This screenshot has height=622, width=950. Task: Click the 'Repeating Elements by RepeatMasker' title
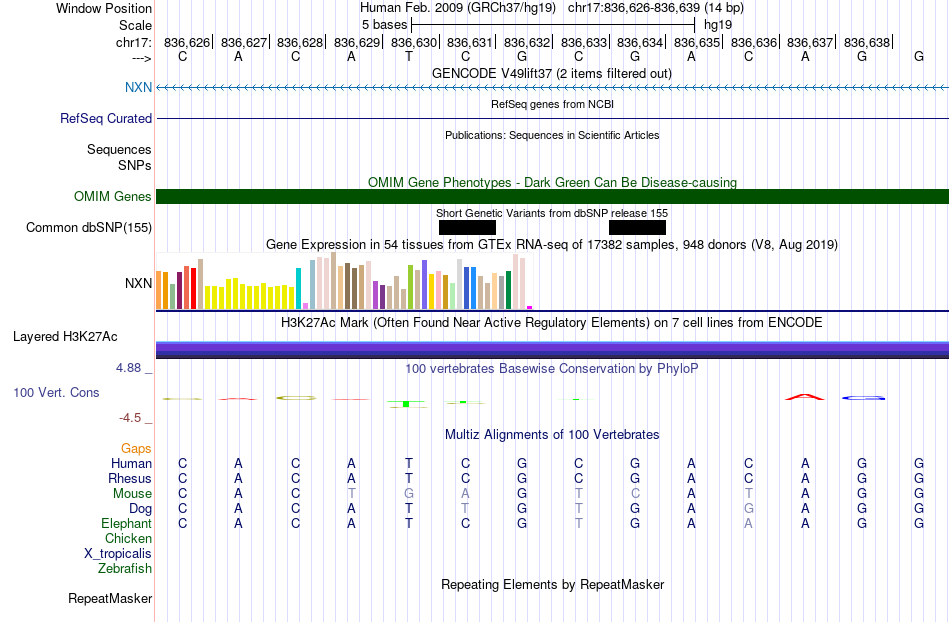[553, 584]
